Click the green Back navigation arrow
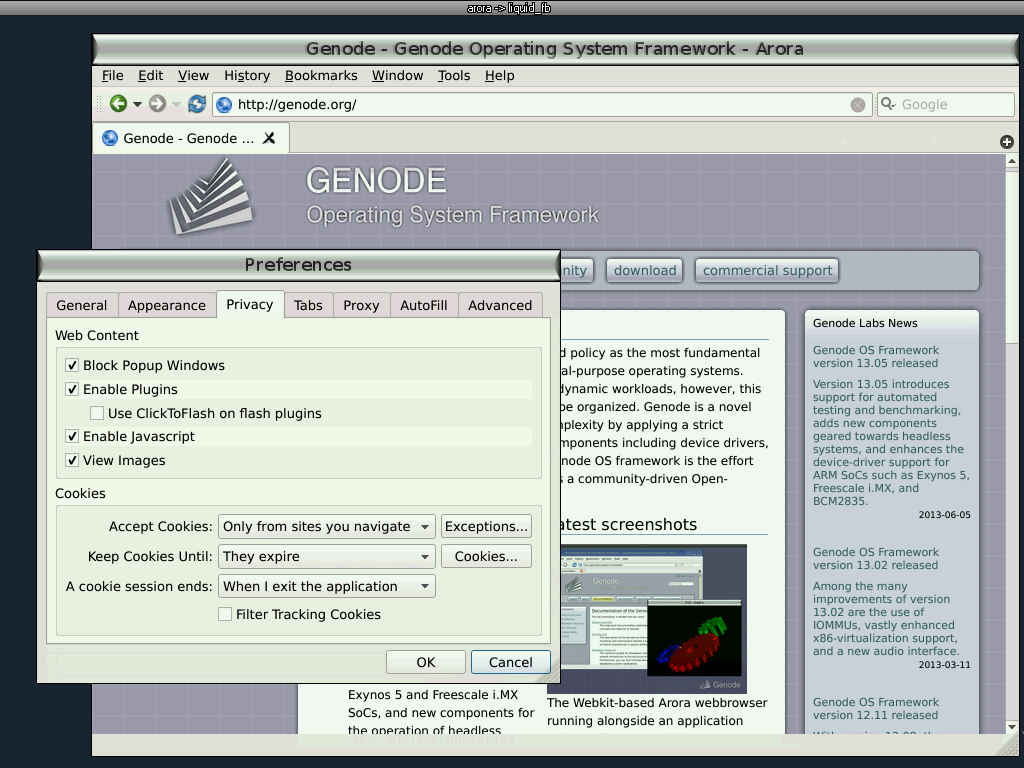 (x=118, y=104)
